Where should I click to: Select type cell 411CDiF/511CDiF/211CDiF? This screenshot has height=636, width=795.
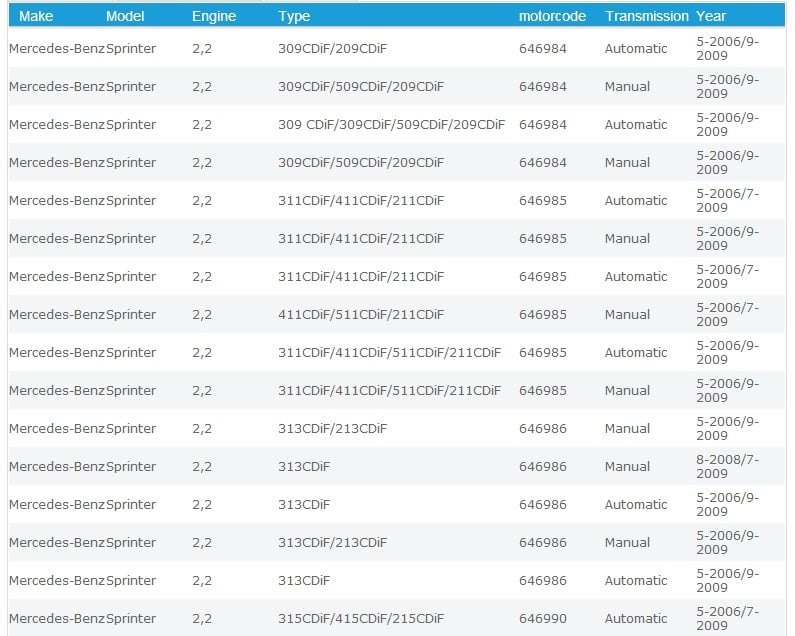coord(360,315)
